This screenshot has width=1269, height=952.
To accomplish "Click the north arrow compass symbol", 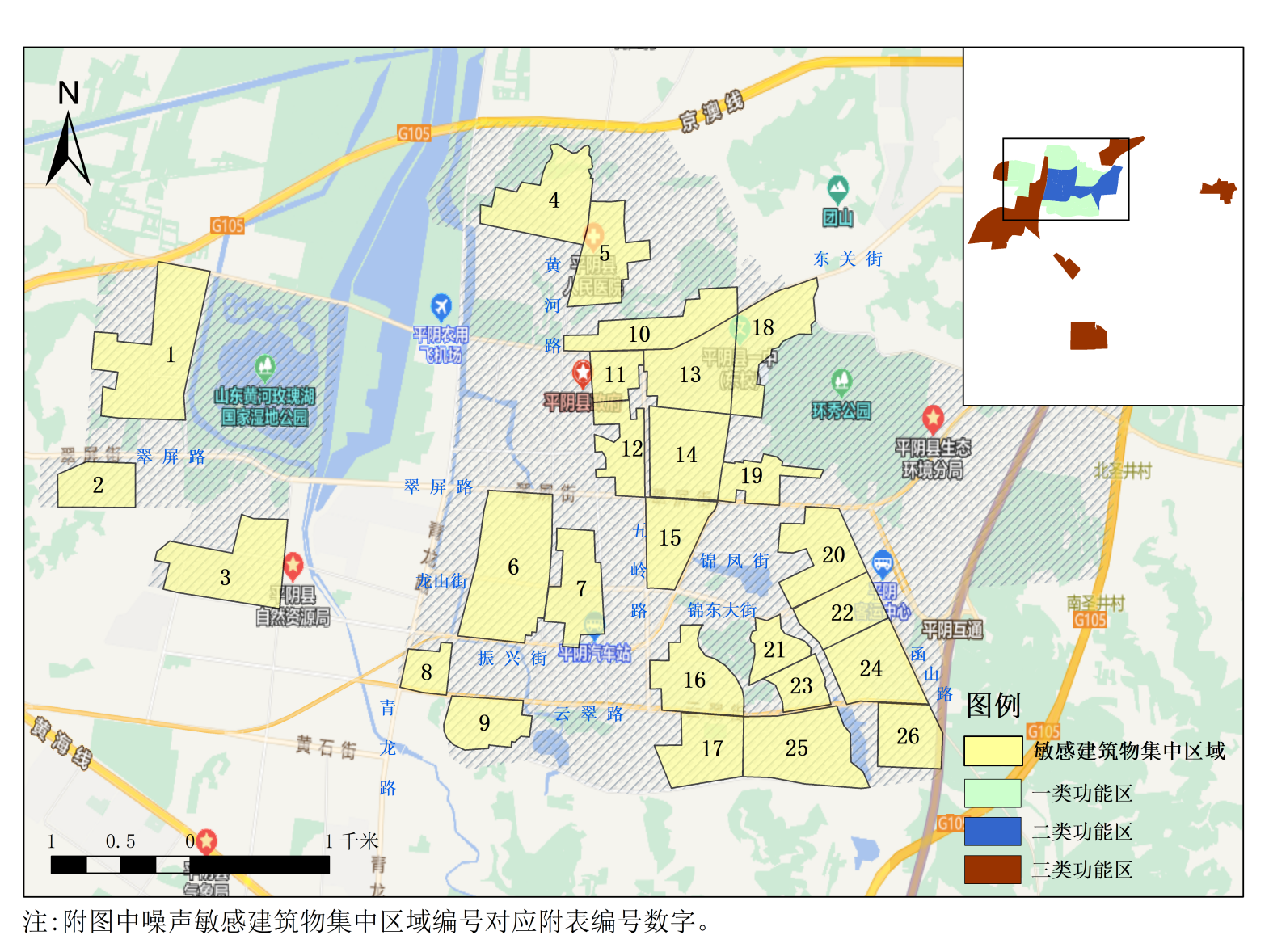I will click(x=68, y=137).
